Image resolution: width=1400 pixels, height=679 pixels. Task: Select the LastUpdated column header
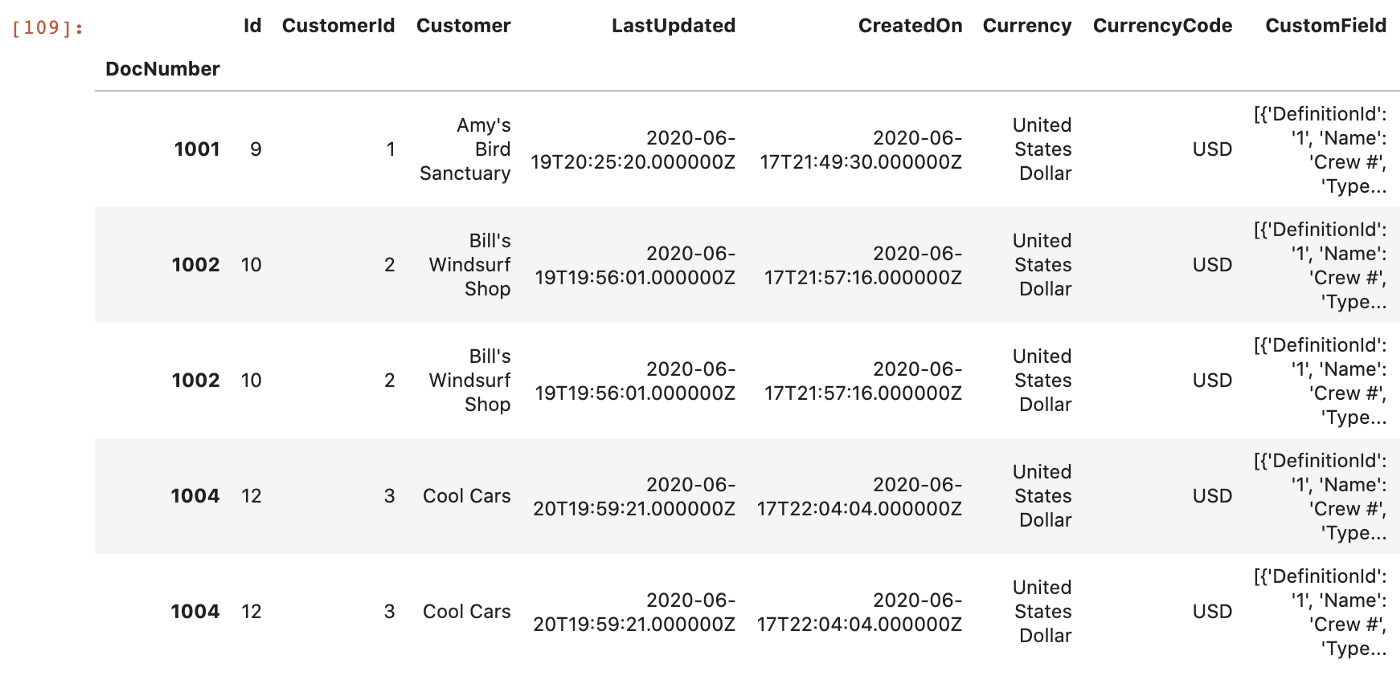pos(673,26)
